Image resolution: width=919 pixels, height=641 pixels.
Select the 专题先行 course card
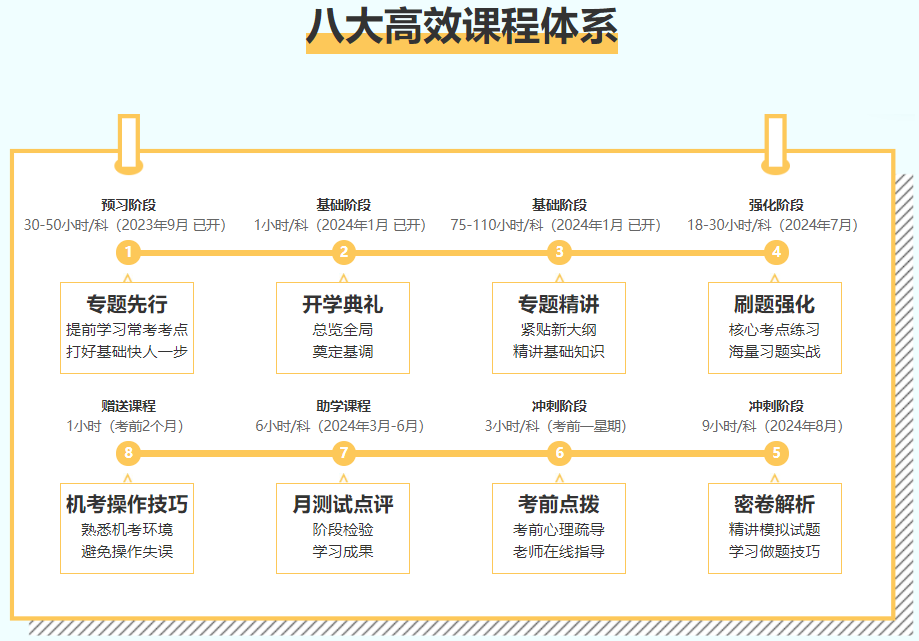(128, 326)
